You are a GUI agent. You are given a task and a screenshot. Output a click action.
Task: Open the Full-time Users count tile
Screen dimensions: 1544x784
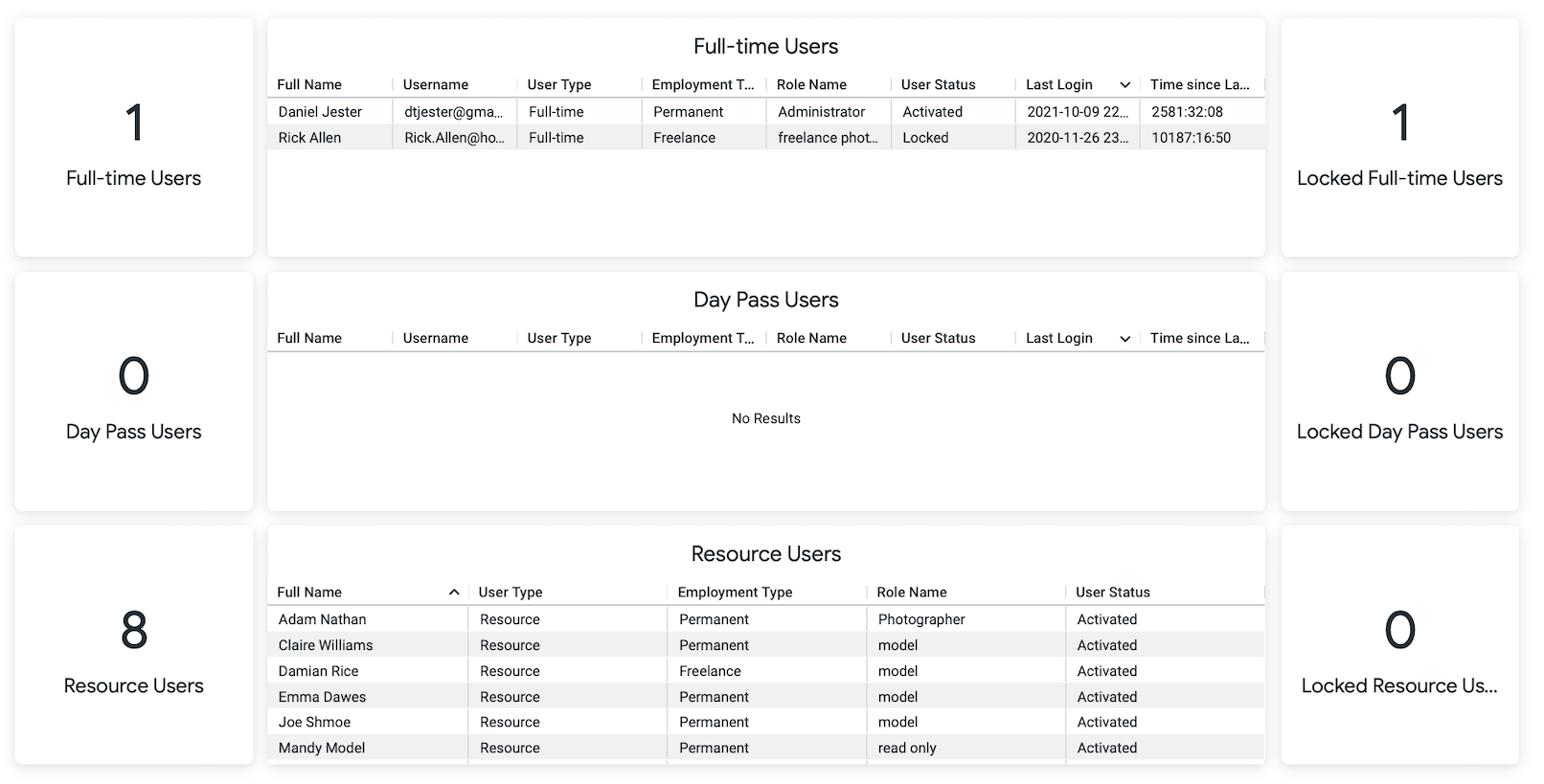(x=134, y=137)
